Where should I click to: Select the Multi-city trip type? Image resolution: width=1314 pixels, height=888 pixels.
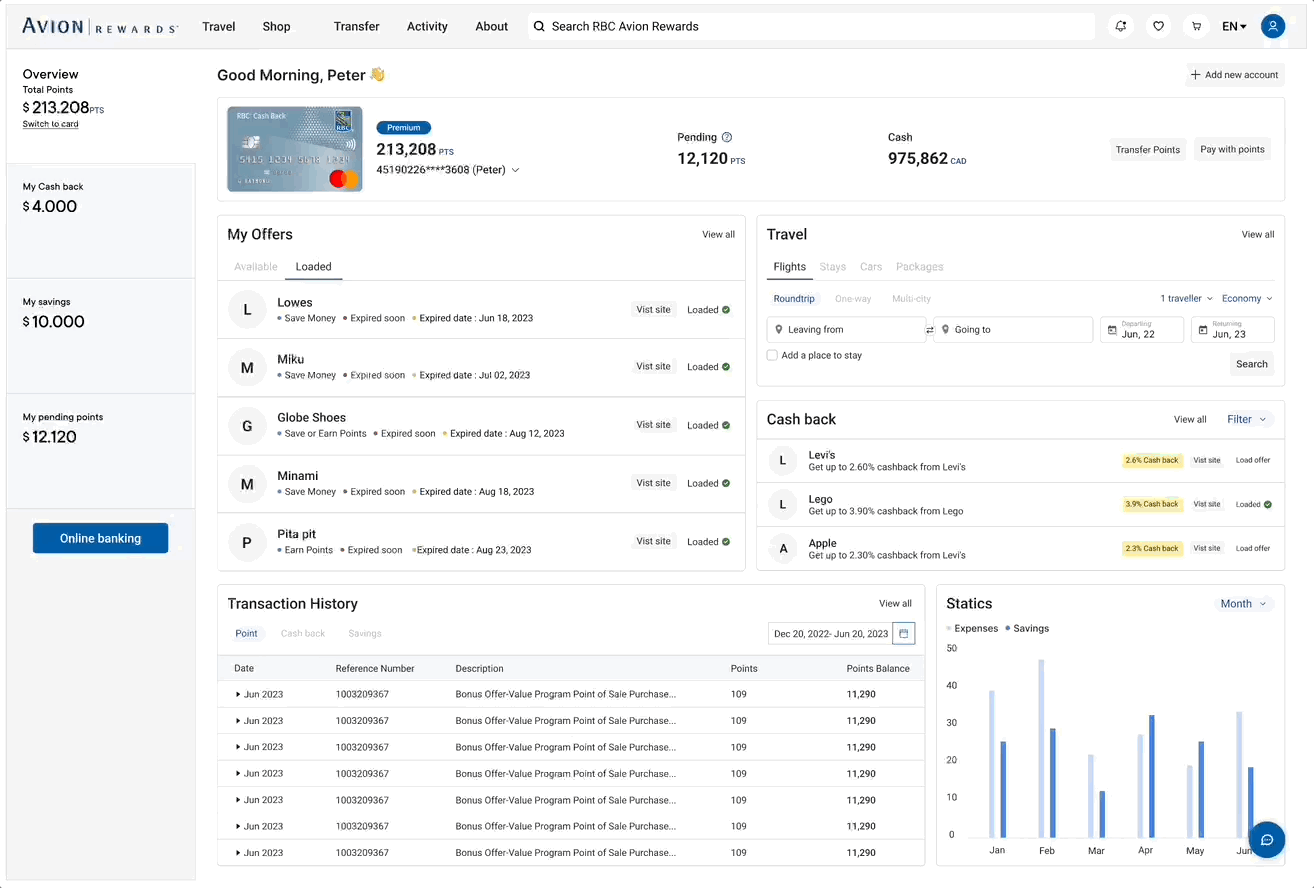pos(911,299)
